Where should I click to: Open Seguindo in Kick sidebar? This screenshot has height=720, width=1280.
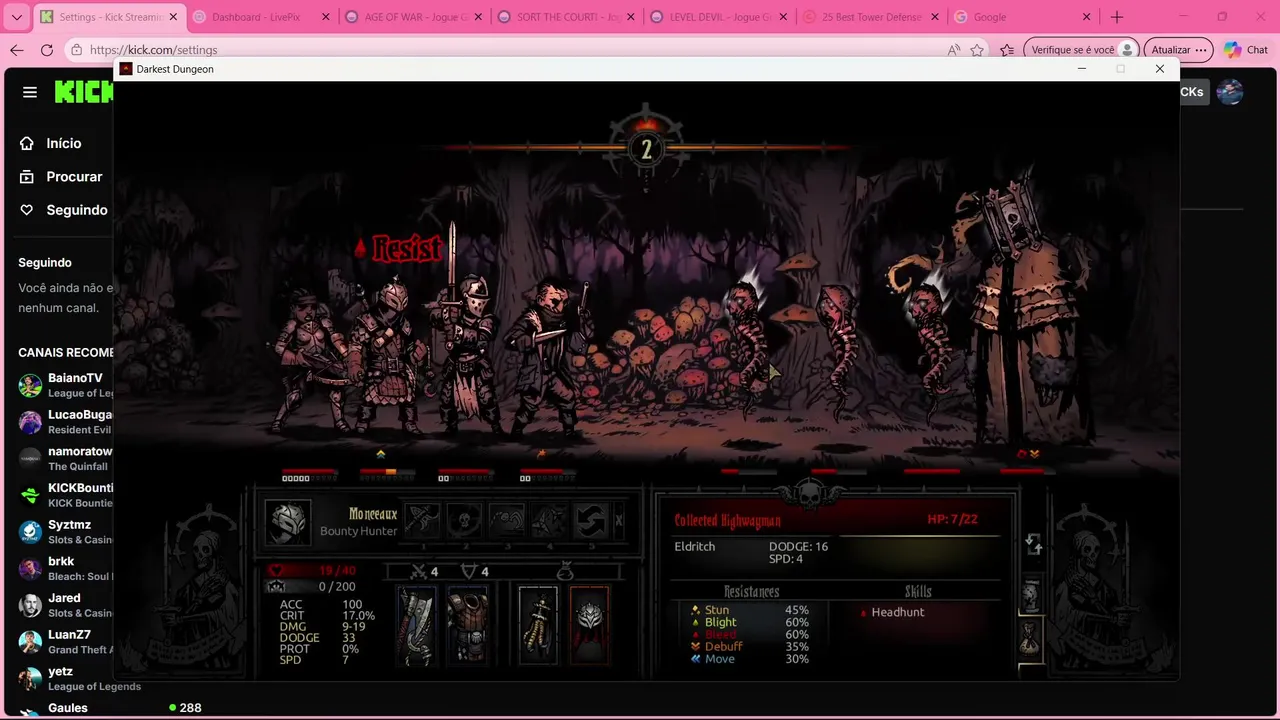(62, 210)
